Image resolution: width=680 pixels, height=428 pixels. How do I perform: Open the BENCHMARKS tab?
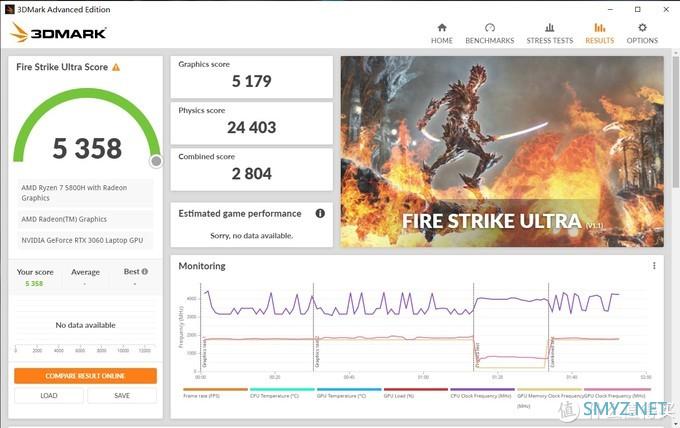point(490,34)
